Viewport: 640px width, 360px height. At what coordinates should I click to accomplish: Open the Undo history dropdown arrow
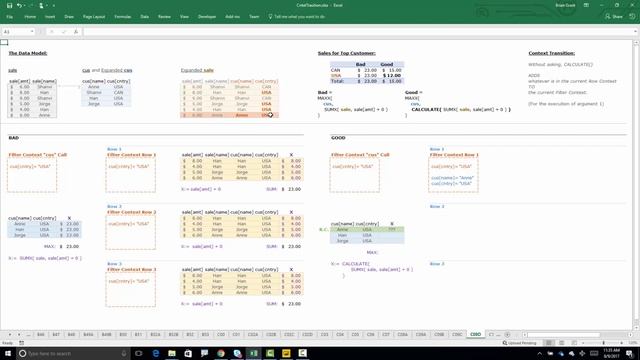(24, 6)
